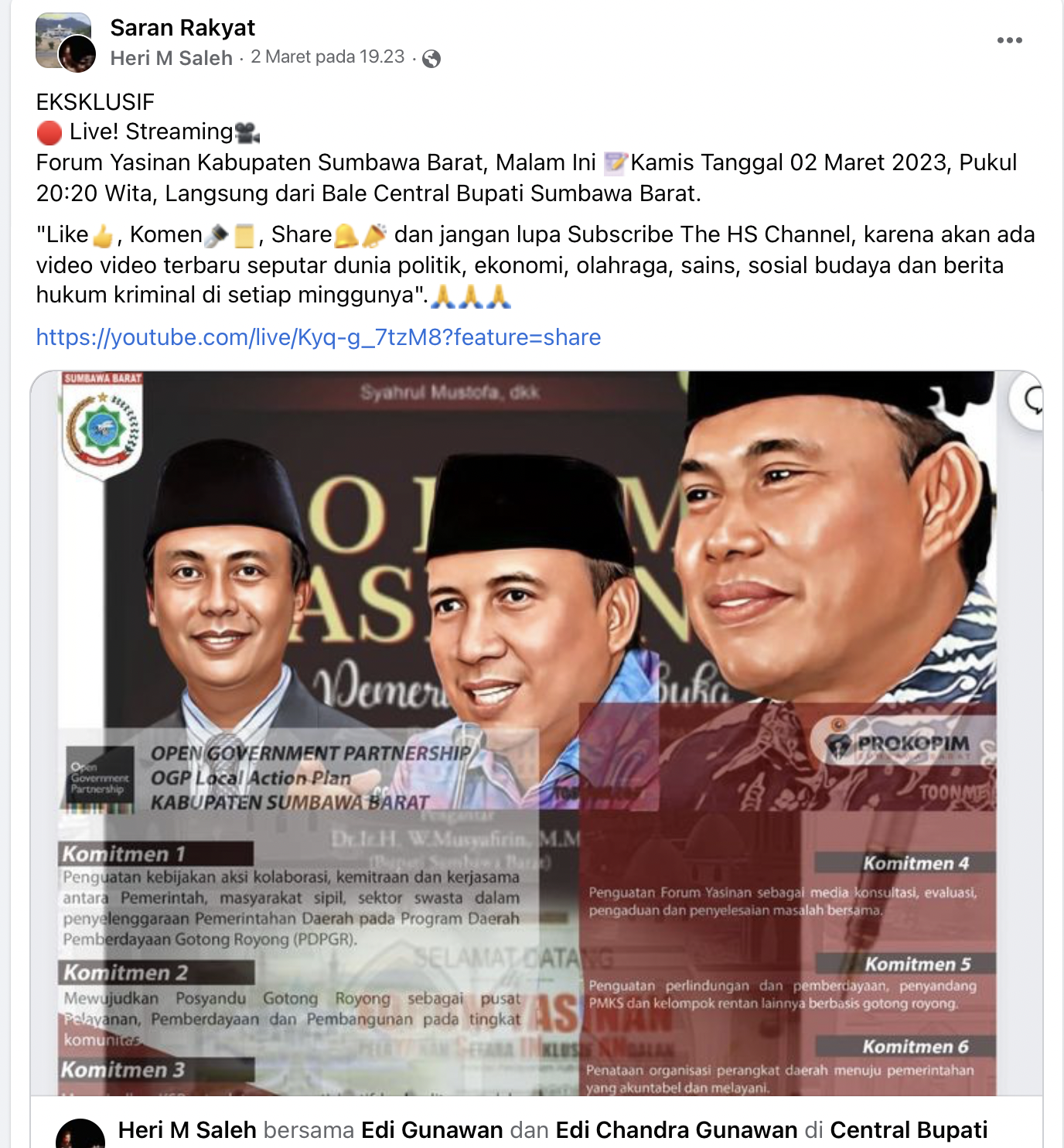Open the three-dots post options menu
The image size is (1064, 1148).
(x=1009, y=40)
